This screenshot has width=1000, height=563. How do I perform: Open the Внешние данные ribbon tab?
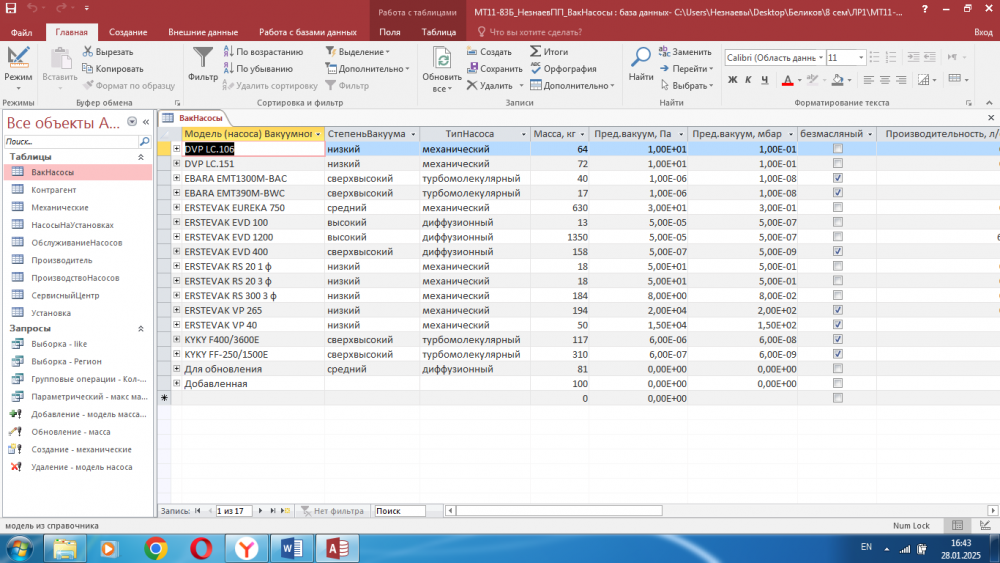pyautogui.click(x=203, y=32)
